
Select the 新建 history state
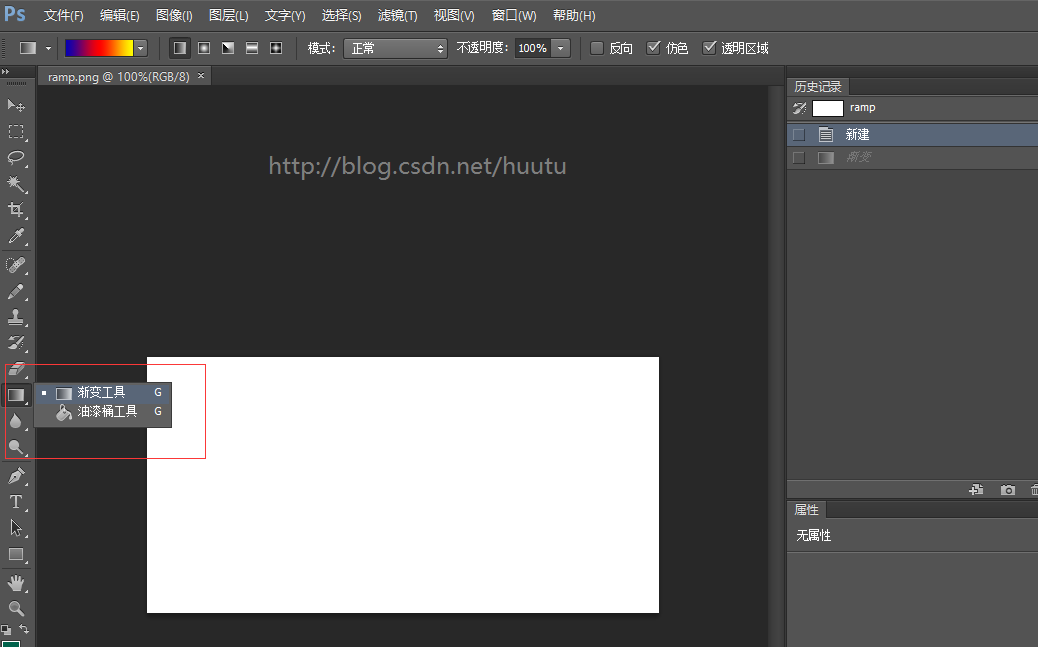tap(912, 134)
